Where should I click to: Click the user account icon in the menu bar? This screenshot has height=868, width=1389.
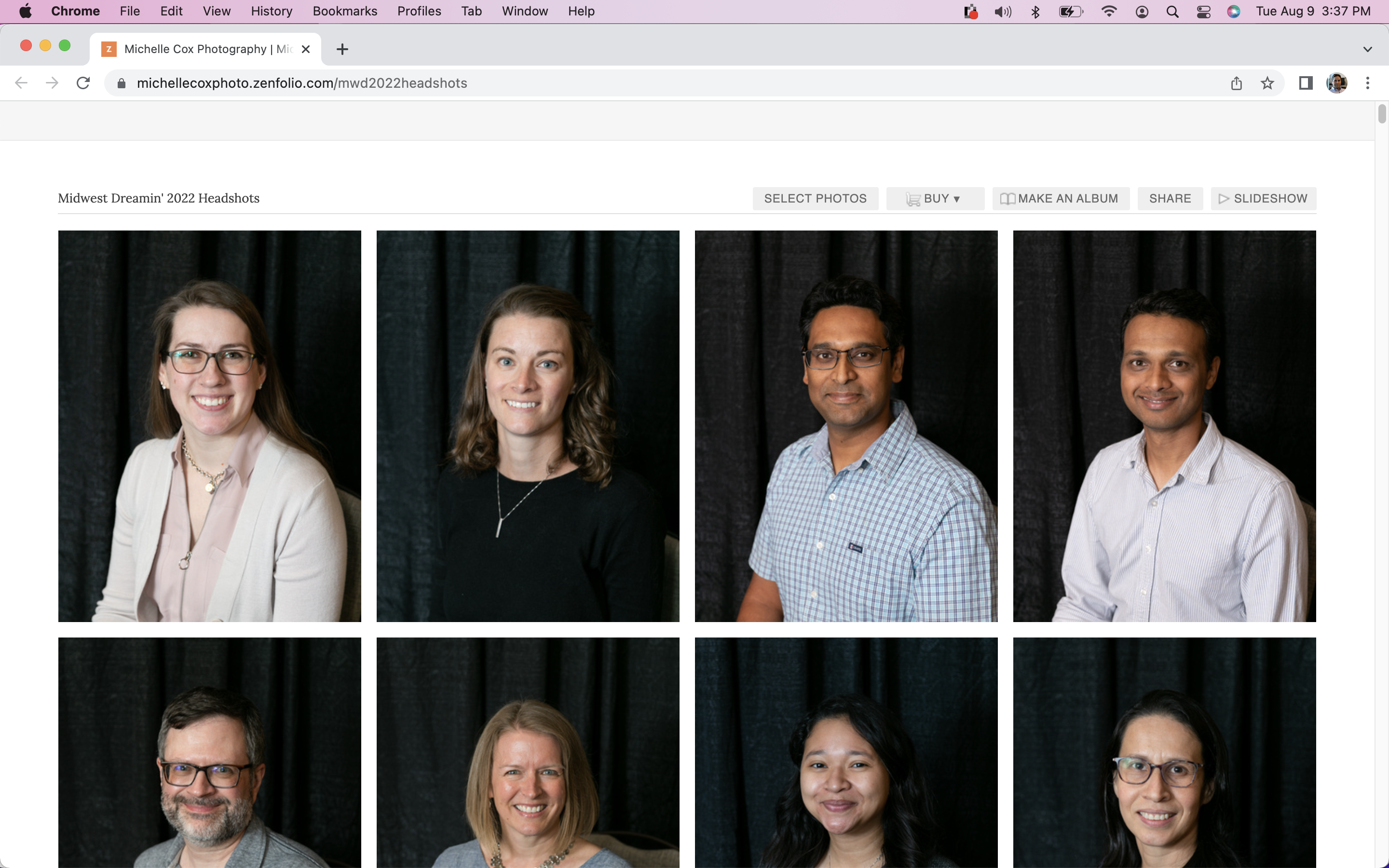(1142, 12)
